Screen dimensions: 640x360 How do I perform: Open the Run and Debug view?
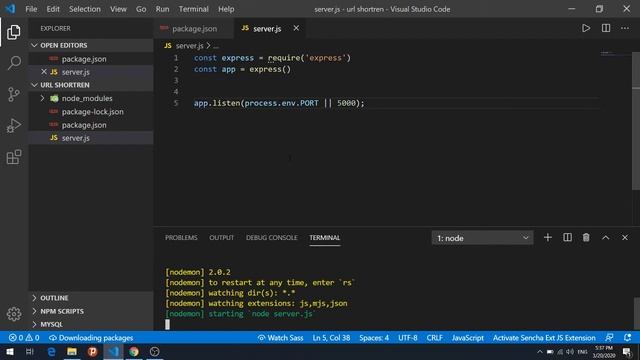[13, 125]
